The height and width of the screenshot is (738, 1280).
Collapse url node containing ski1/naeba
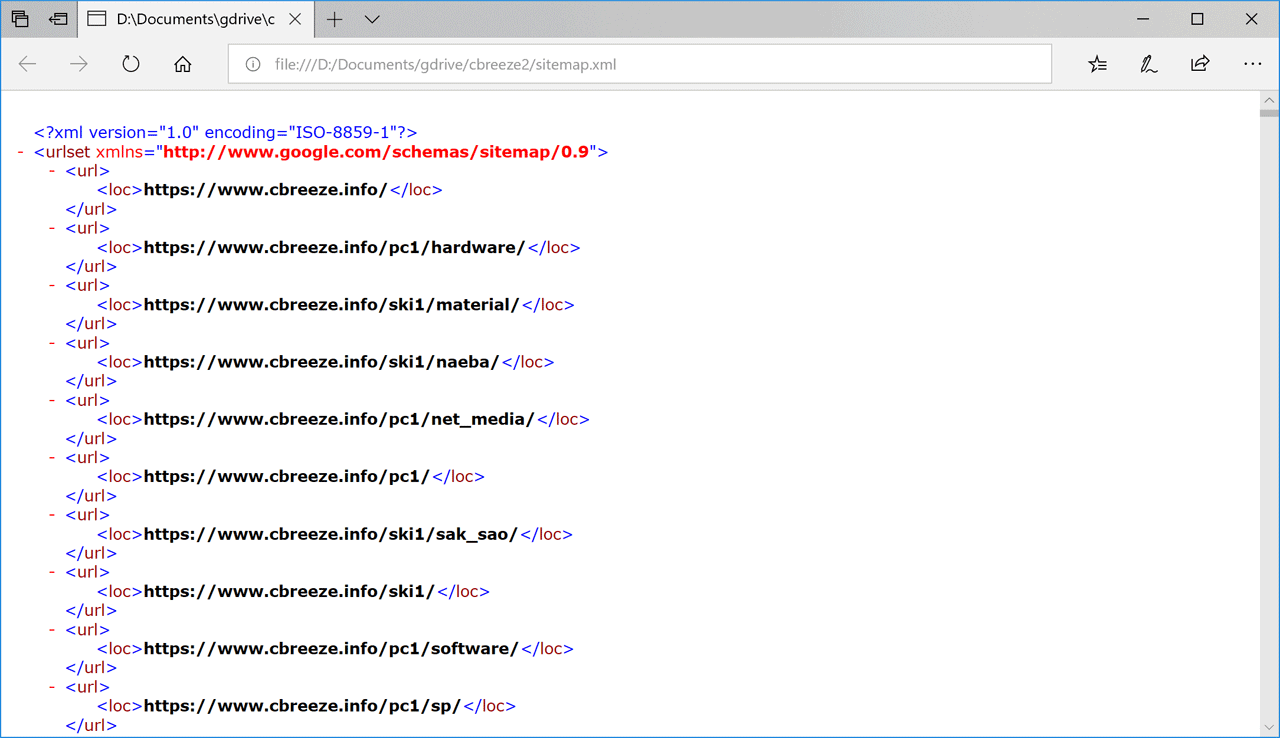52,343
